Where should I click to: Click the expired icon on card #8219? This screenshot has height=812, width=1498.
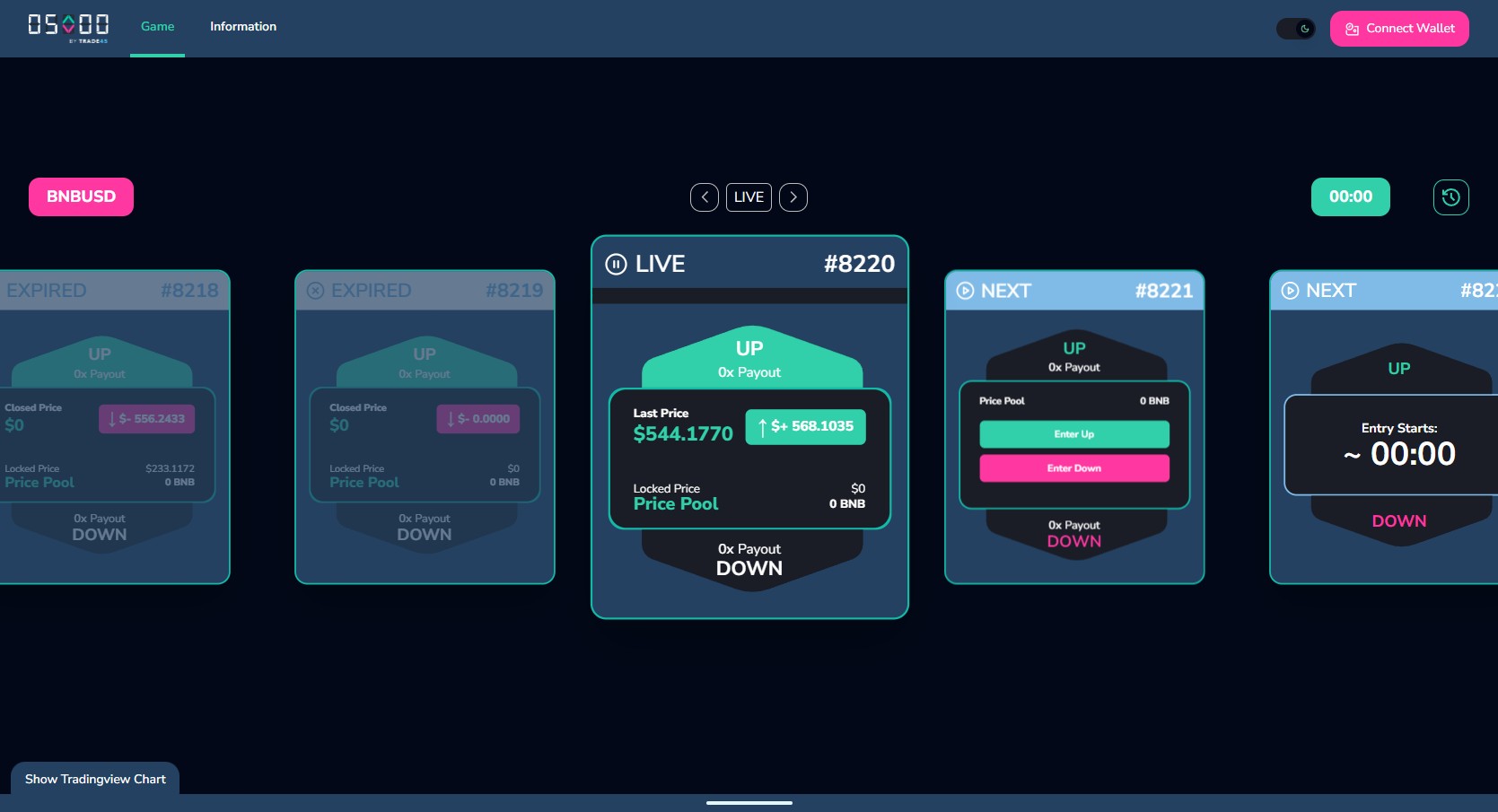(x=315, y=291)
